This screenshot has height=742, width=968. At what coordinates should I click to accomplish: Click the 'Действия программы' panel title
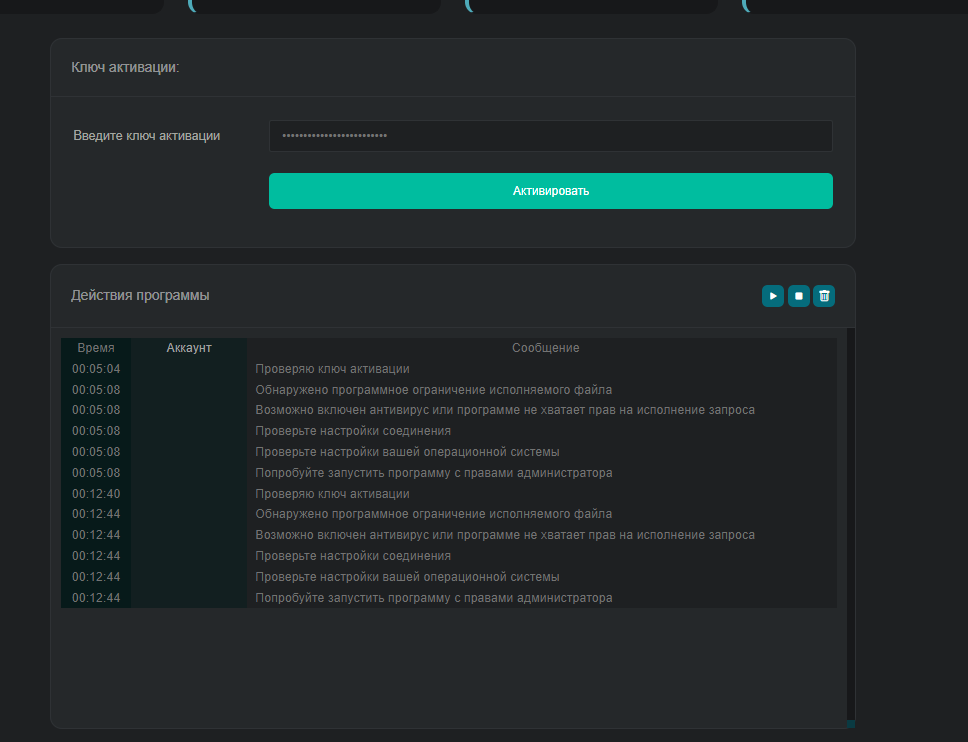tap(140, 296)
